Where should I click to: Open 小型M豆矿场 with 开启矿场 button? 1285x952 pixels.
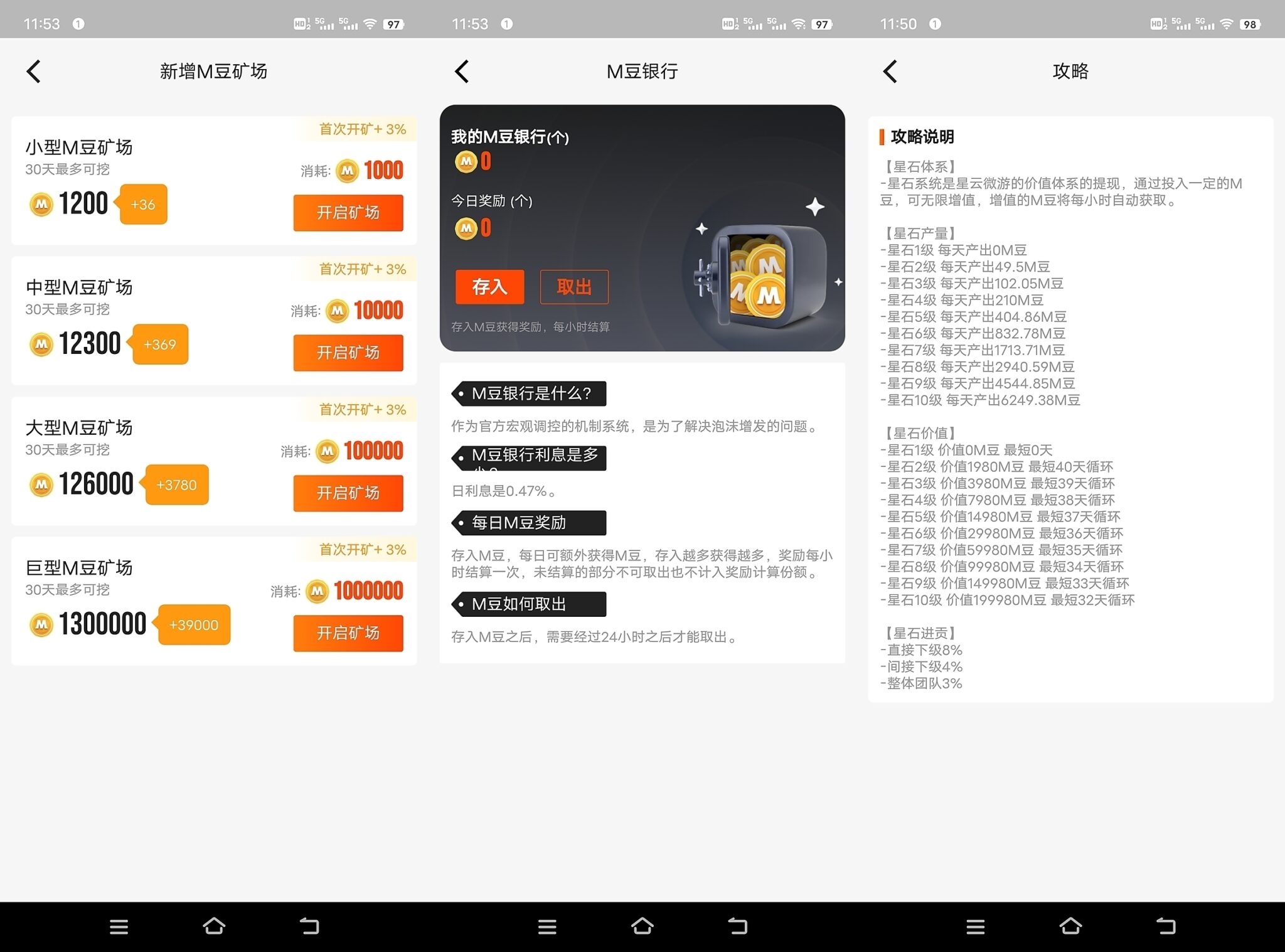coord(348,213)
